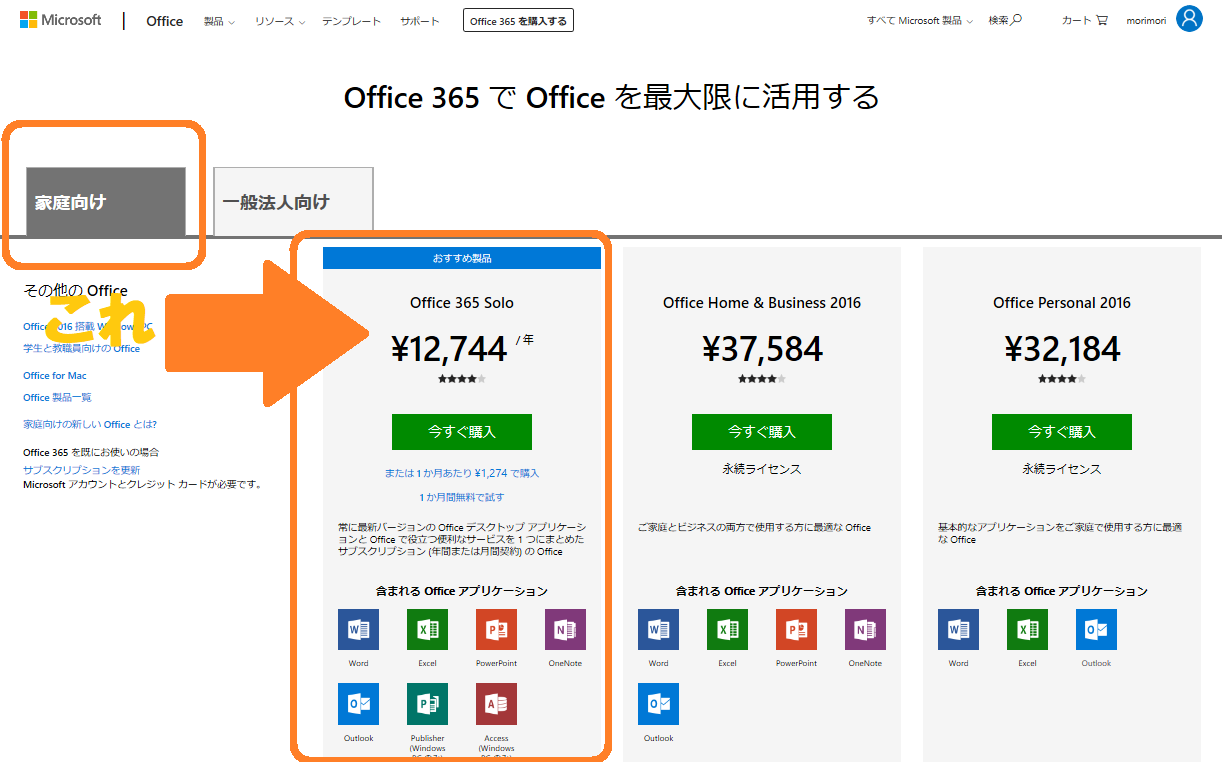Click 1 か月間無料で試す link
The width and height of the screenshot is (1222, 762).
pos(462,497)
